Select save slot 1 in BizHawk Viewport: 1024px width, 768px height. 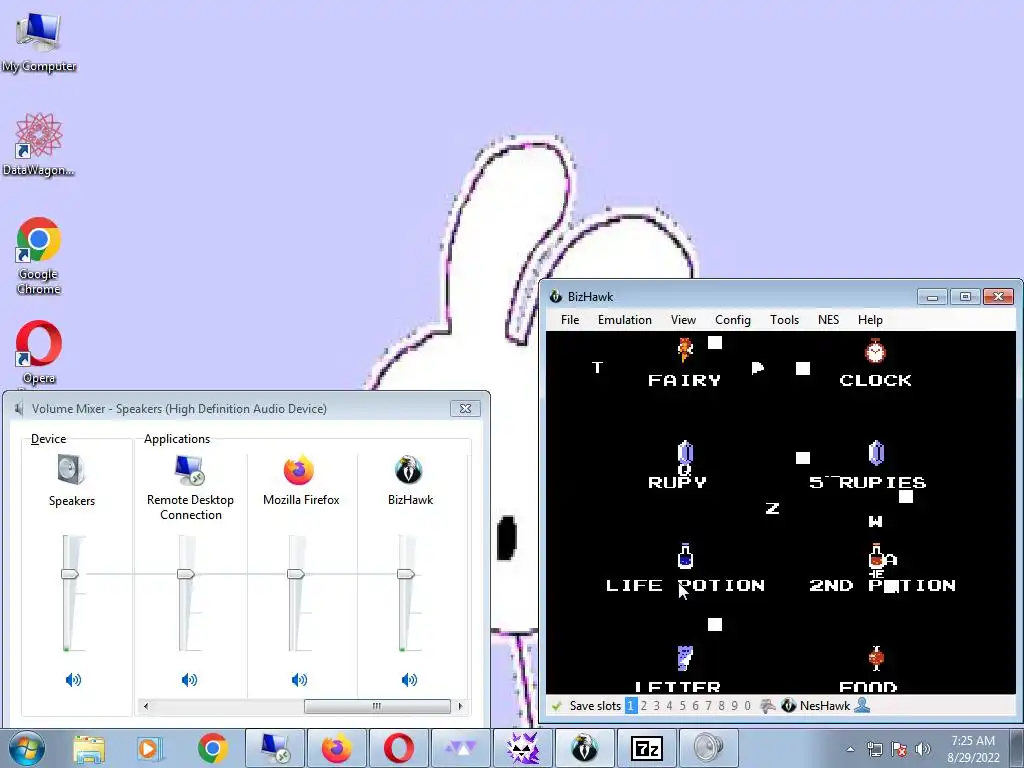[630, 706]
